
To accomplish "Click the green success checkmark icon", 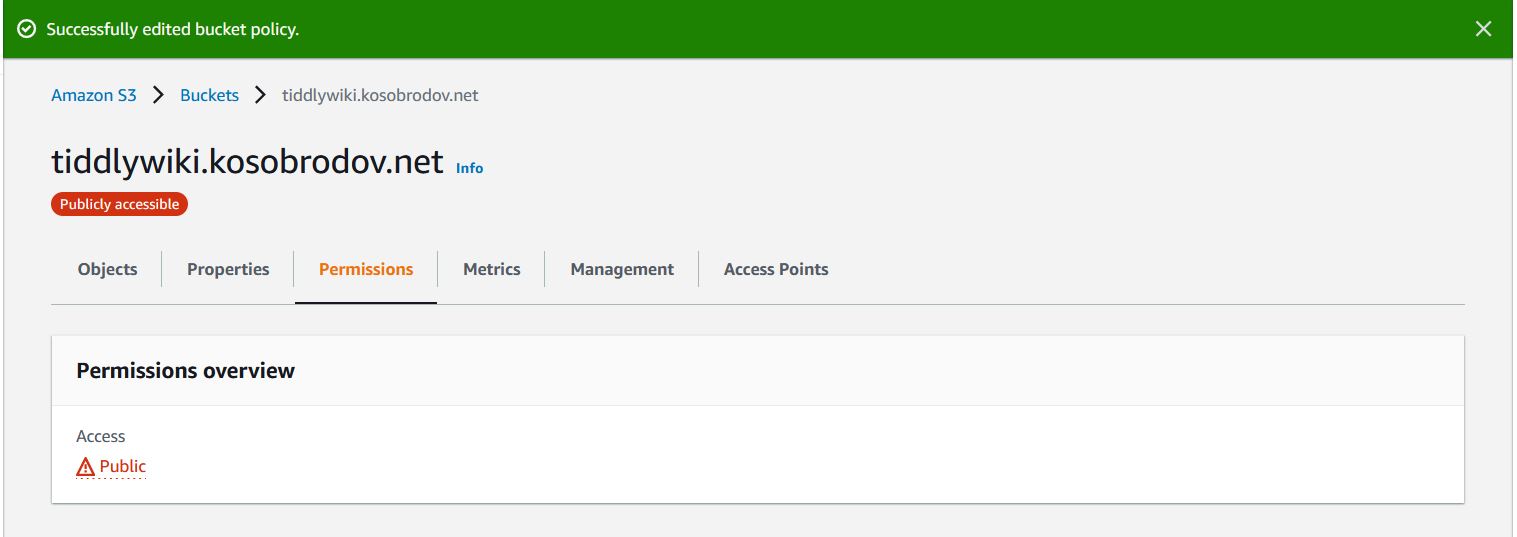I will [x=27, y=29].
